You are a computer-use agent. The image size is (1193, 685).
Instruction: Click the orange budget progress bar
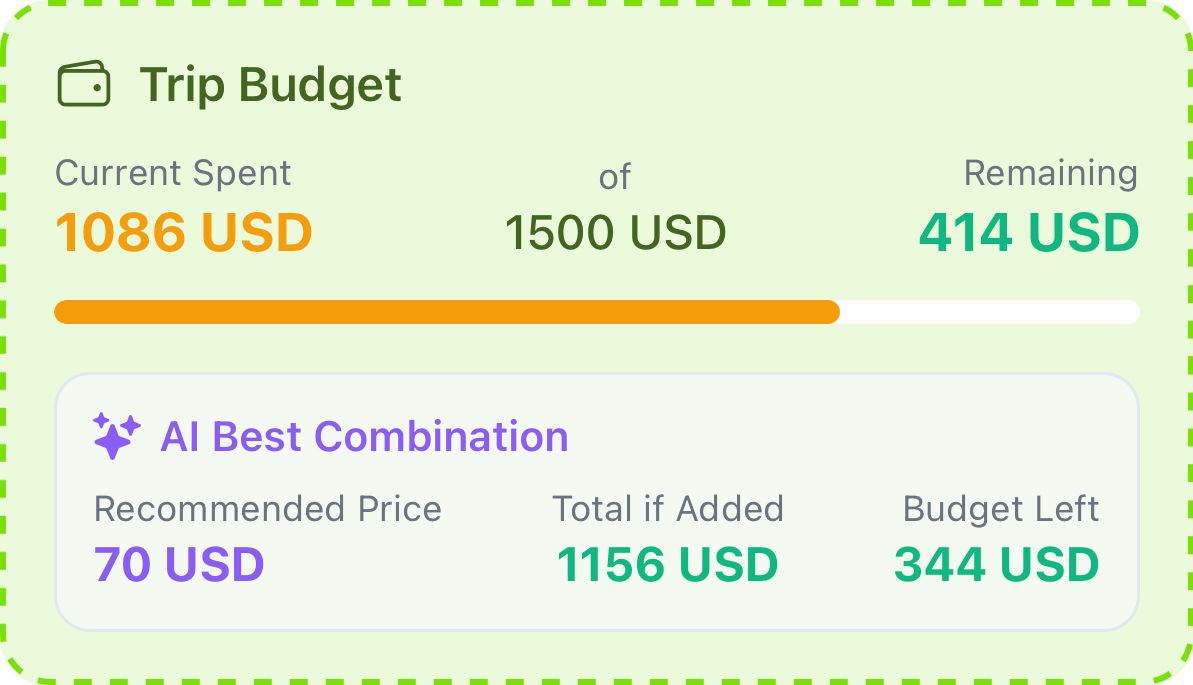click(447, 312)
